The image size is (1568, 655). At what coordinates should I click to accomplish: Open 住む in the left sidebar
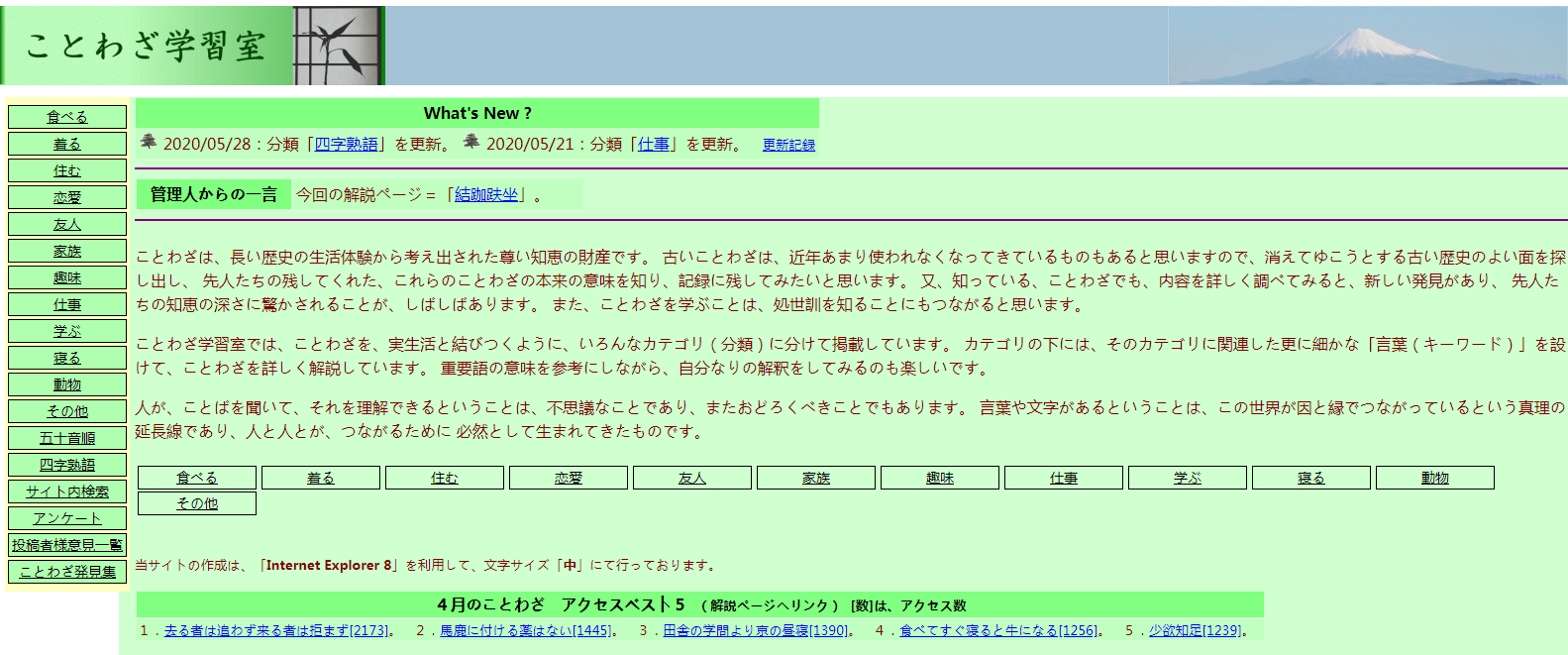[x=67, y=170]
